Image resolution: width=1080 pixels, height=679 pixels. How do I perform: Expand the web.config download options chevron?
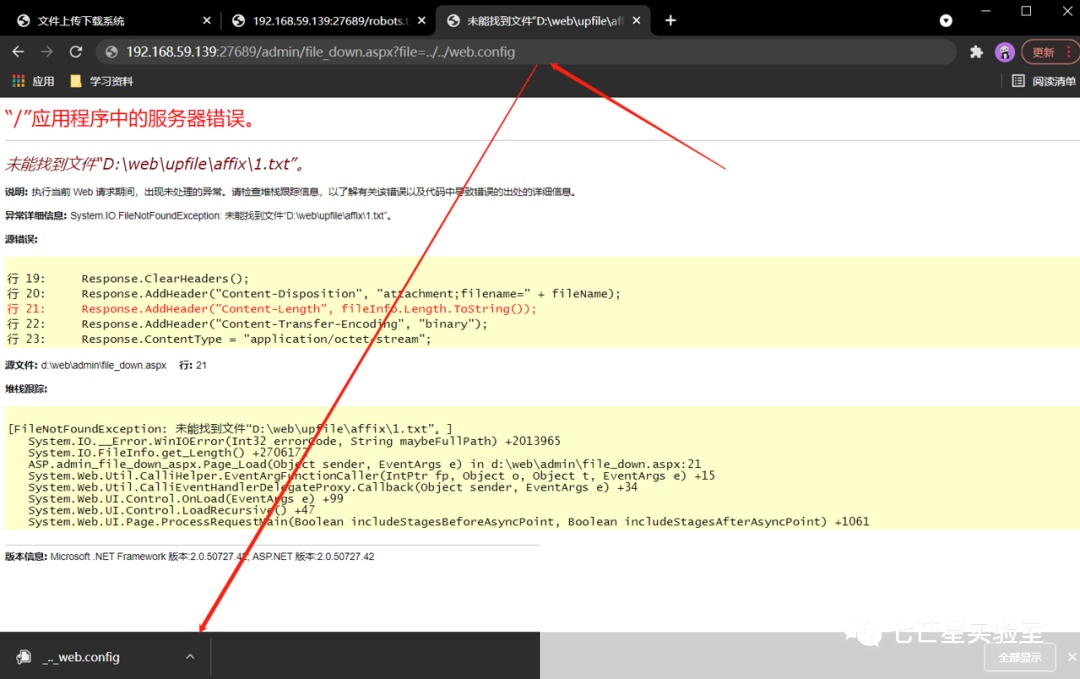[190, 657]
